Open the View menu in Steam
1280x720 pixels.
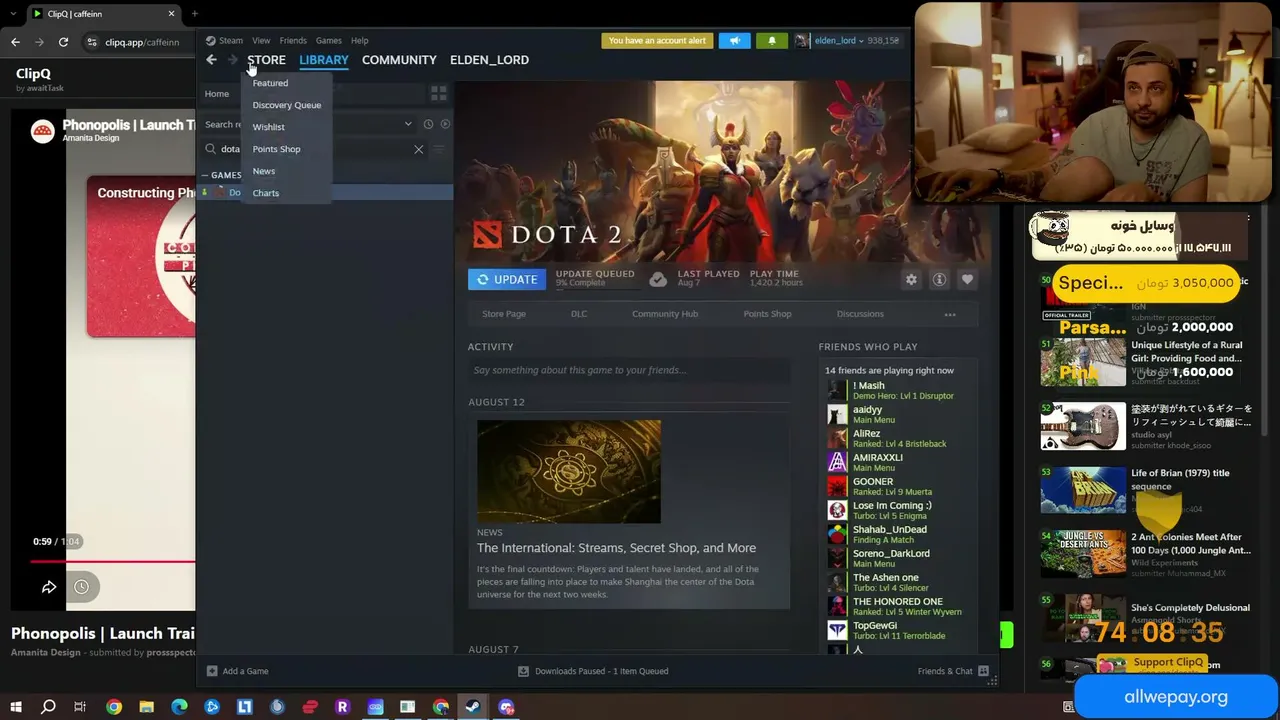click(261, 41)
